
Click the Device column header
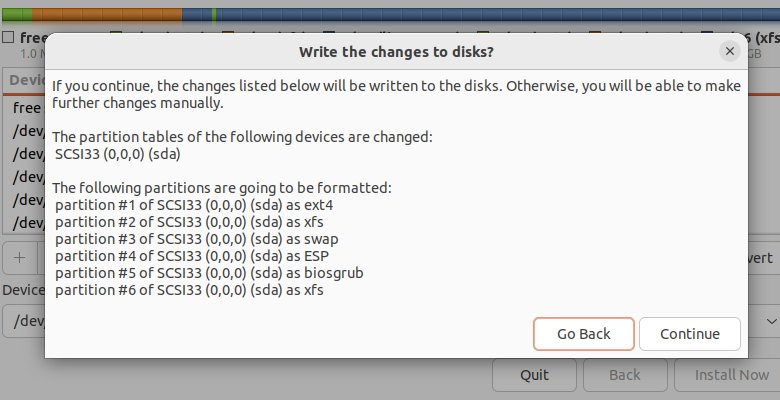(25, 80)
